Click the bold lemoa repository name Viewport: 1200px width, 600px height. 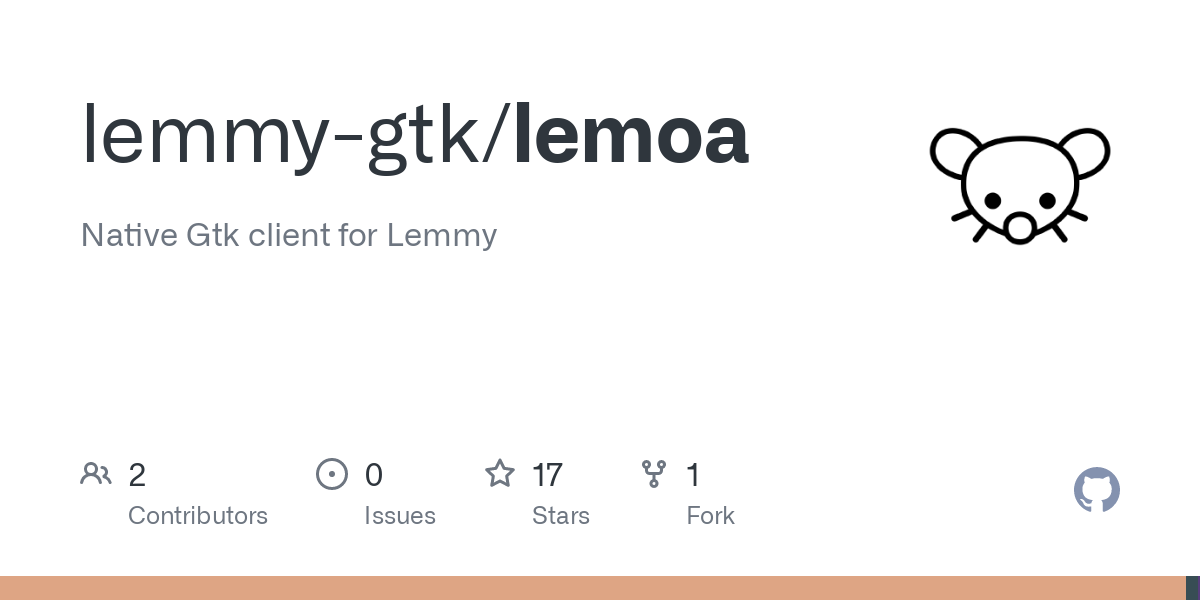click(x=631, y=135)
